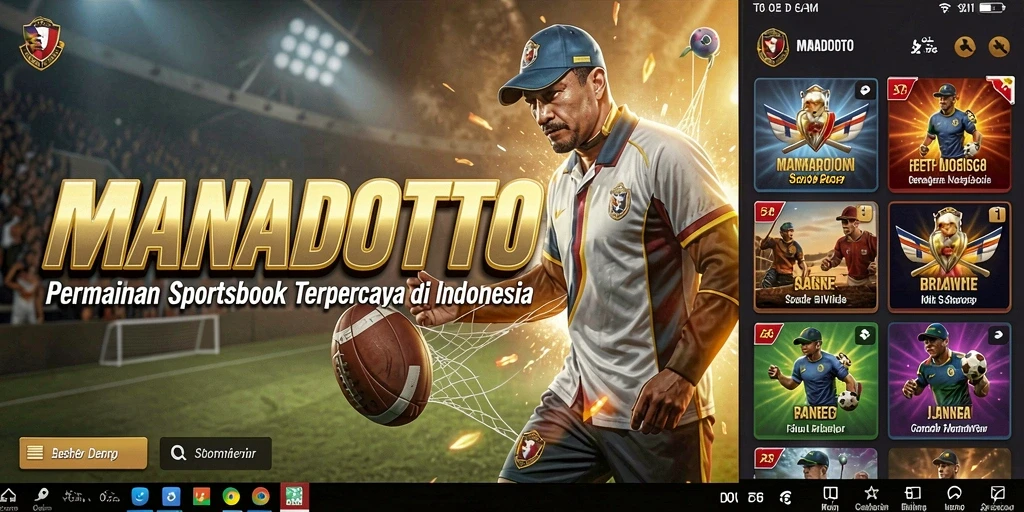The height and width of the screenshot is (512, 1024).
Task: Open the window icon tab in bottom navigation
Action: point(913,497)
